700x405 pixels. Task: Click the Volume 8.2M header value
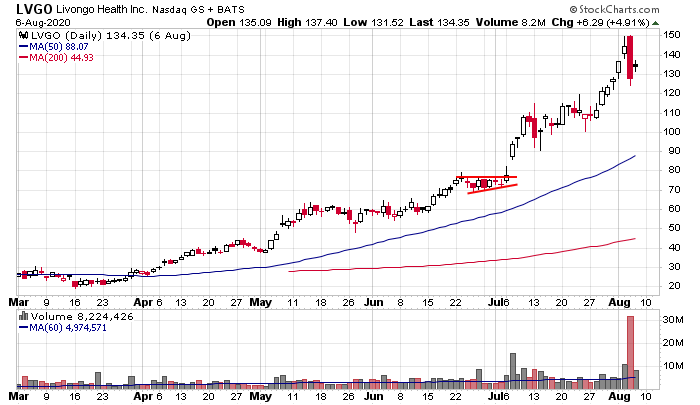(510, 22)
